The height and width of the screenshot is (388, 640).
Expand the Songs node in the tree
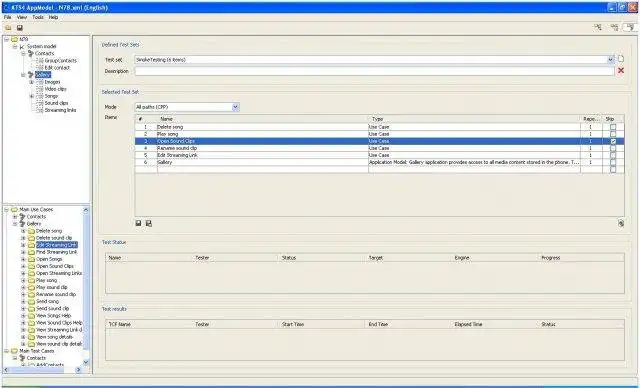point(31,96)
